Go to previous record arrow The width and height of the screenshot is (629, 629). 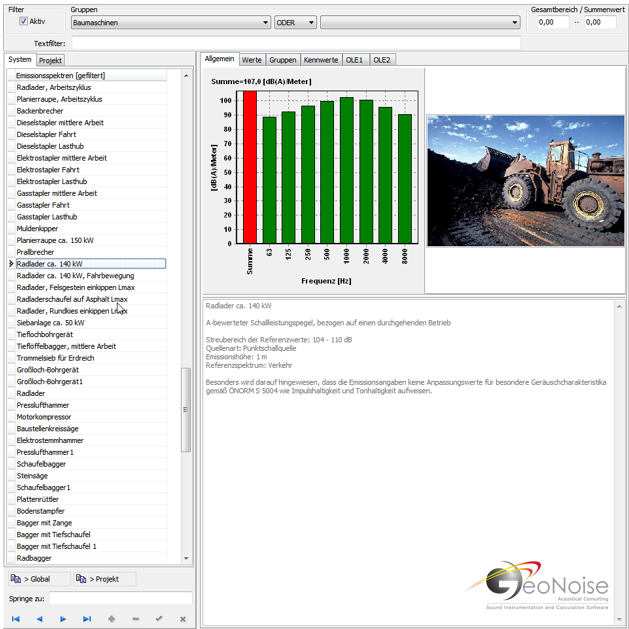coord(39,619)
